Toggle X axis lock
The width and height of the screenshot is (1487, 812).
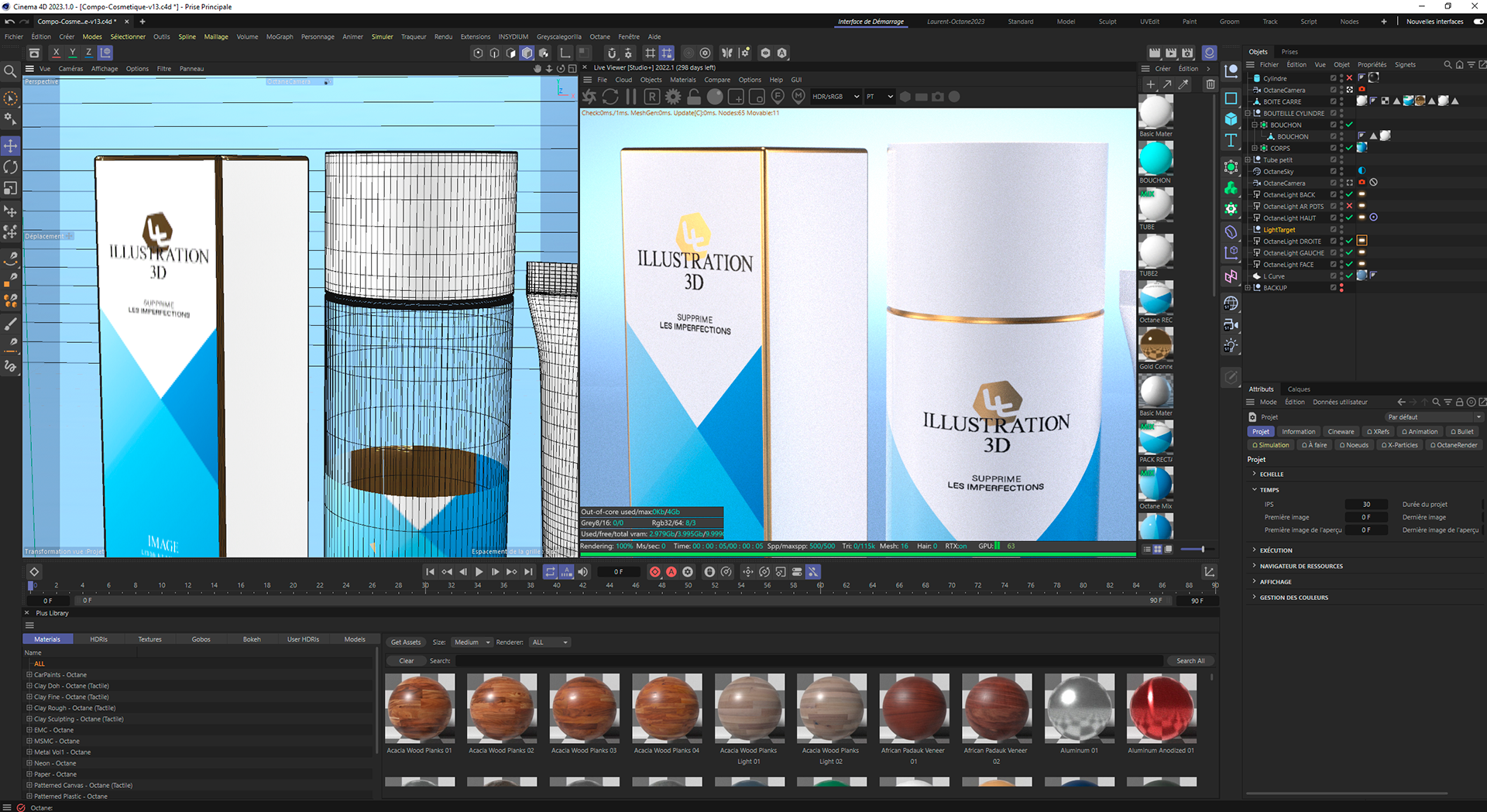tap(56, 53)
